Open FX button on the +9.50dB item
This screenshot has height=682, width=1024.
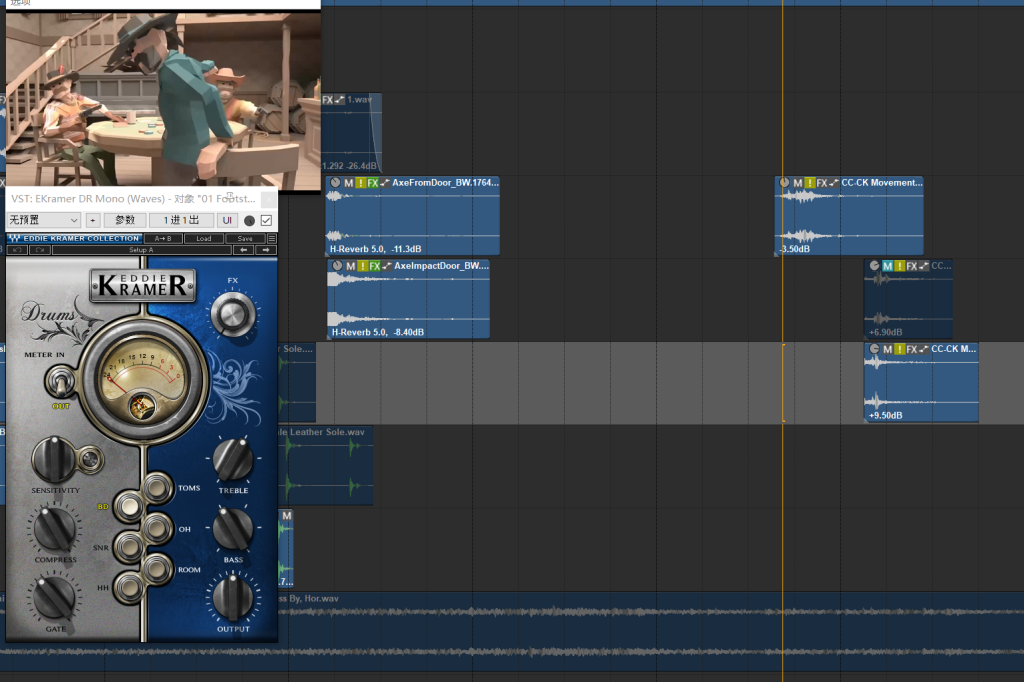click(x=912, y=349)
